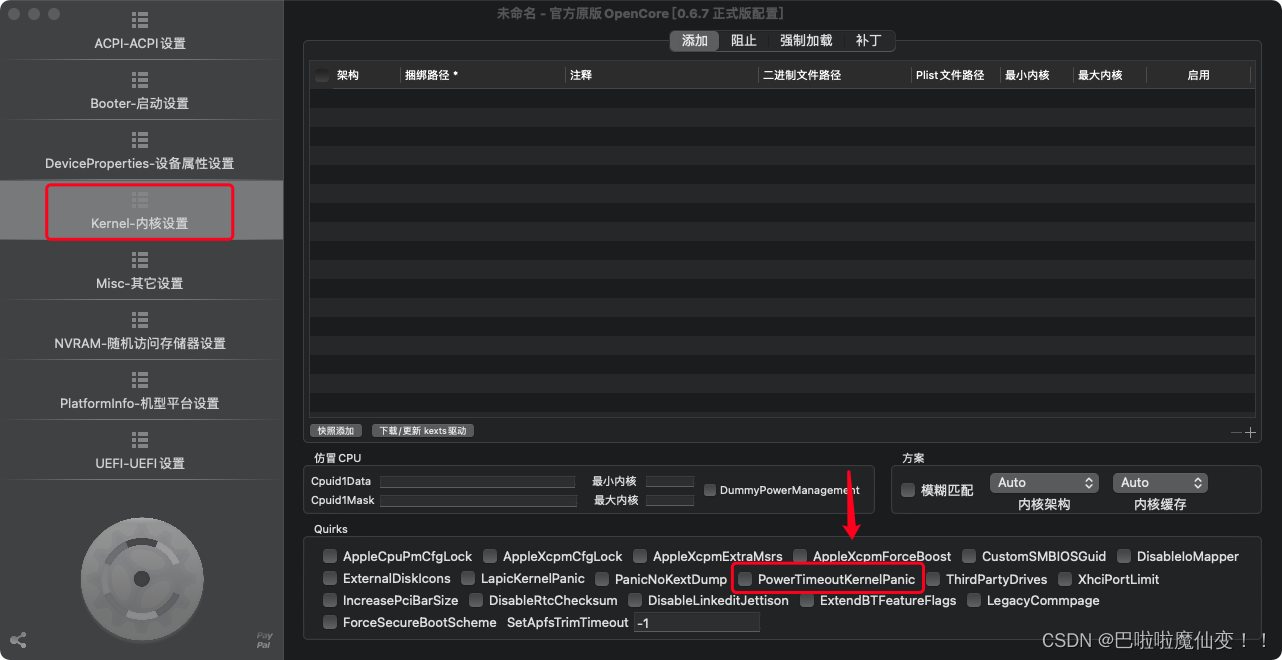Enable AppleXcpmExtraMsrs quirk

point(640,556)
